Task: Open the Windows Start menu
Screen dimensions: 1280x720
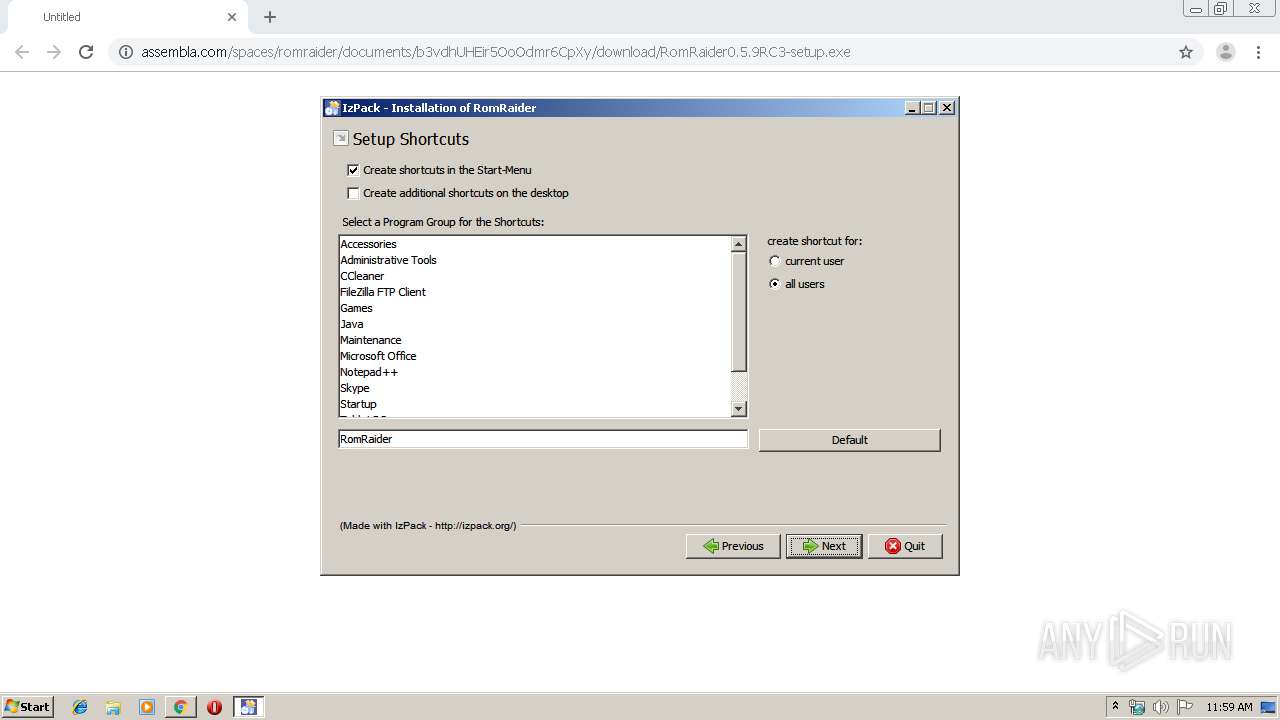Action: [28, 706]
